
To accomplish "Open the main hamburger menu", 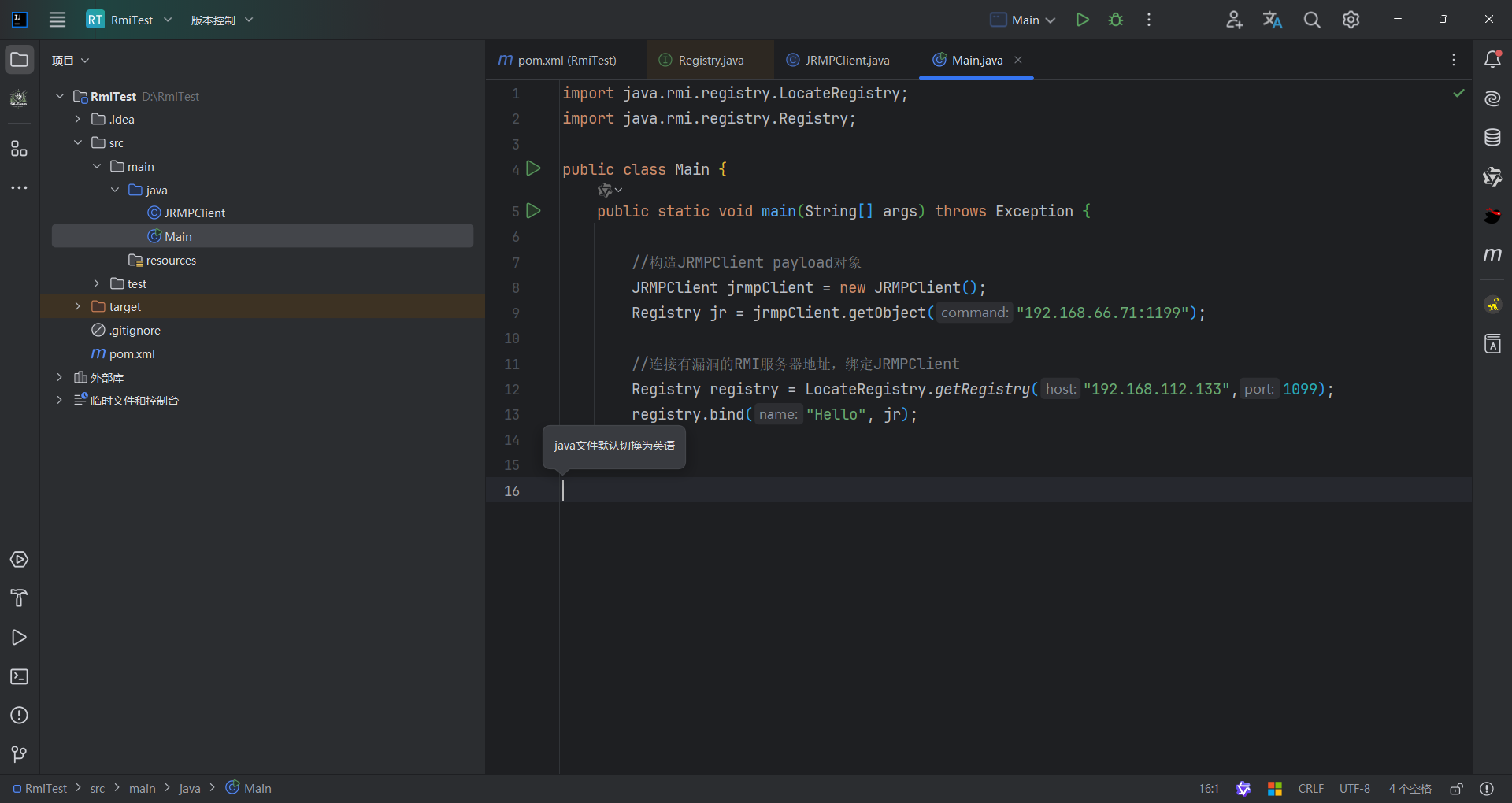I will [57, 20].
